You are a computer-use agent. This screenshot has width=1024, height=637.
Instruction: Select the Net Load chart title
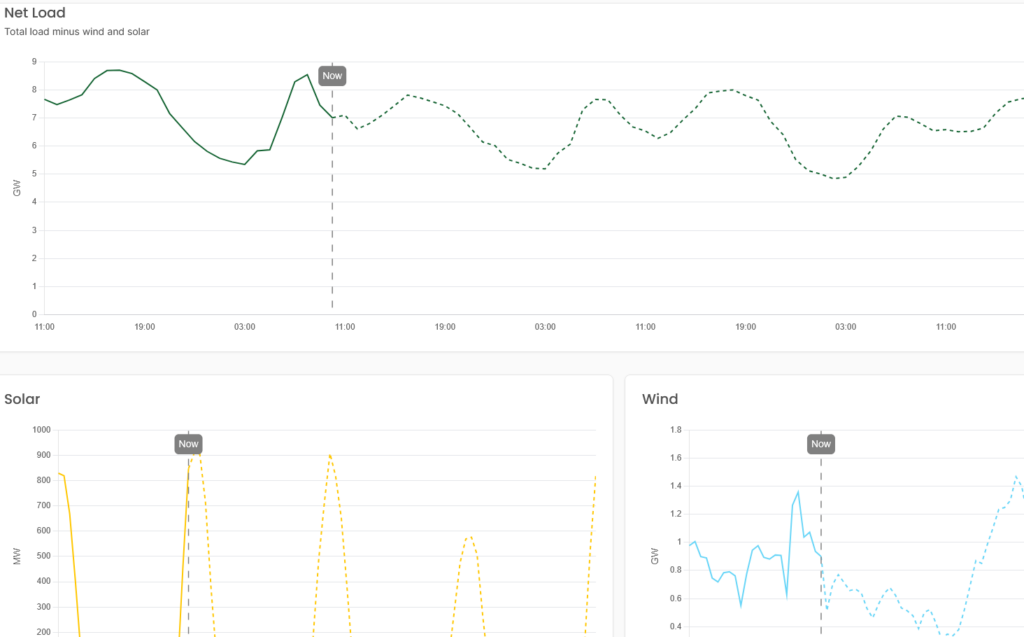pos(35,13)
